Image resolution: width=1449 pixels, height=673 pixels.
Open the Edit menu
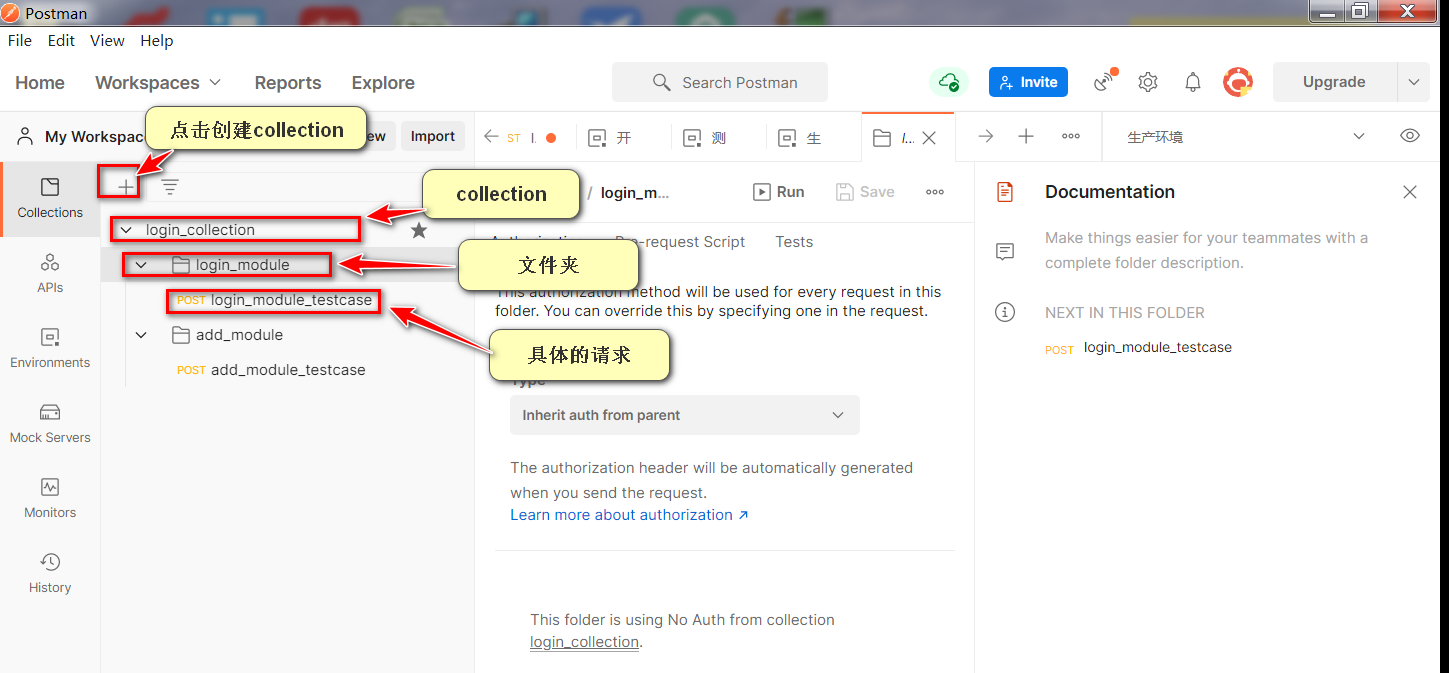click(x=61, y=41)
